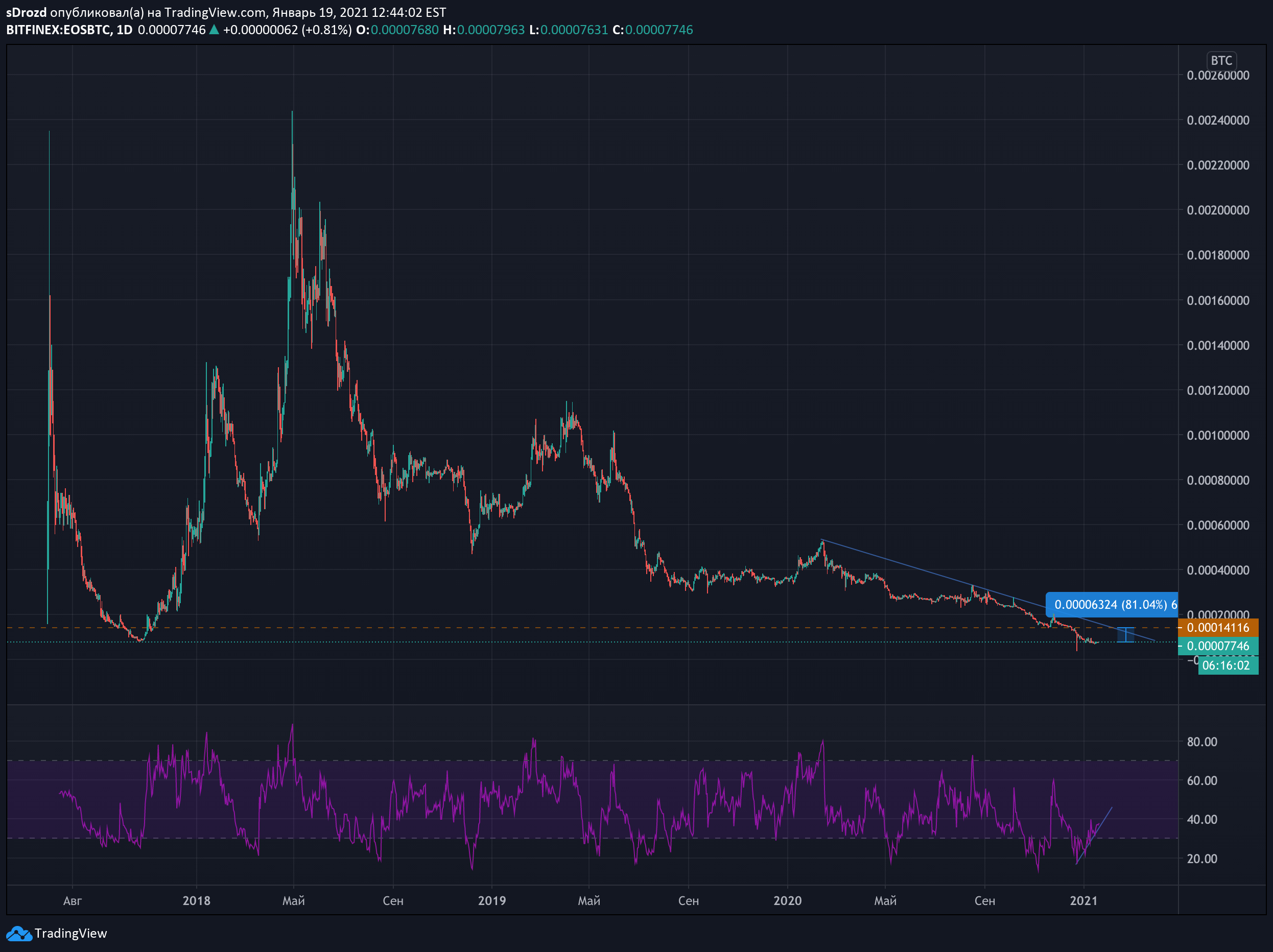
Task: Select the blue 0.00006324 (81.04%) measurement label
Action: point(1111,605)
